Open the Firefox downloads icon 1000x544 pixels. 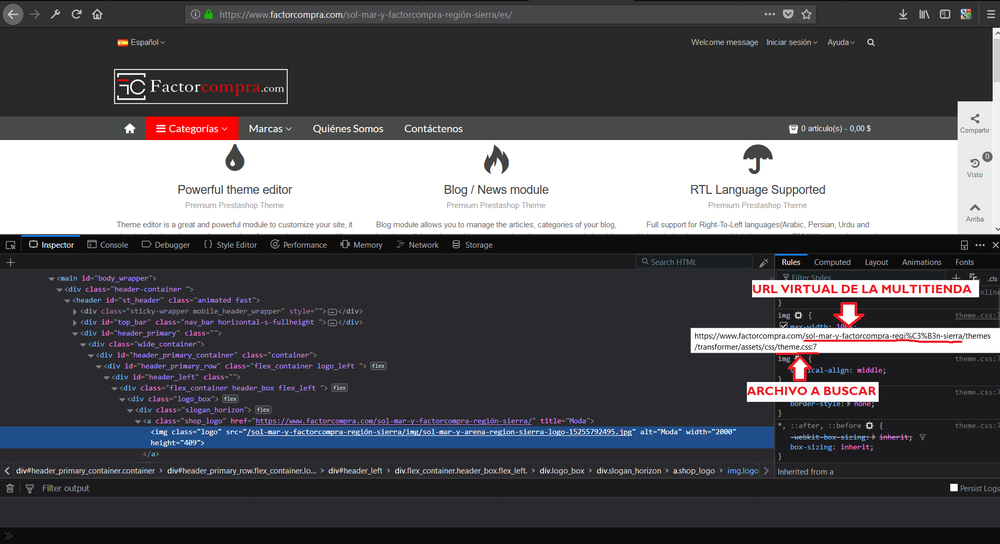tap(903, 14)
